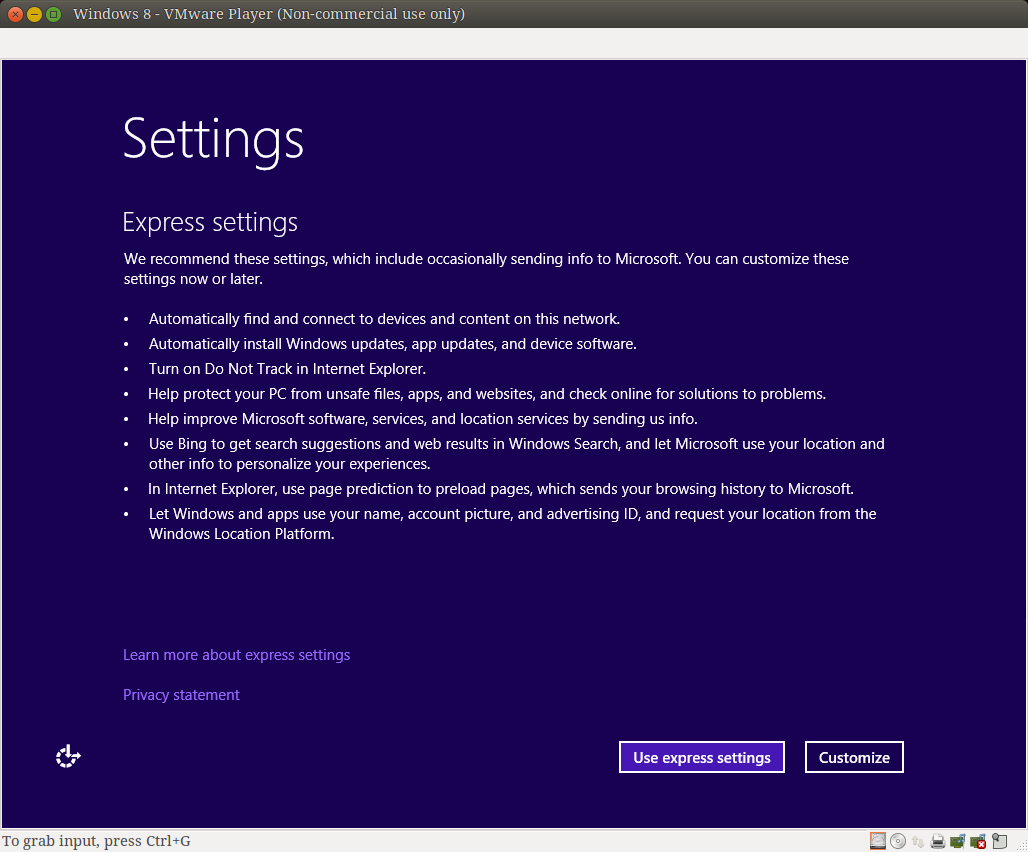This screenshot has width=1028, height=852.
Task: Click the window resize grip in corner
Action: (1021, 845)
